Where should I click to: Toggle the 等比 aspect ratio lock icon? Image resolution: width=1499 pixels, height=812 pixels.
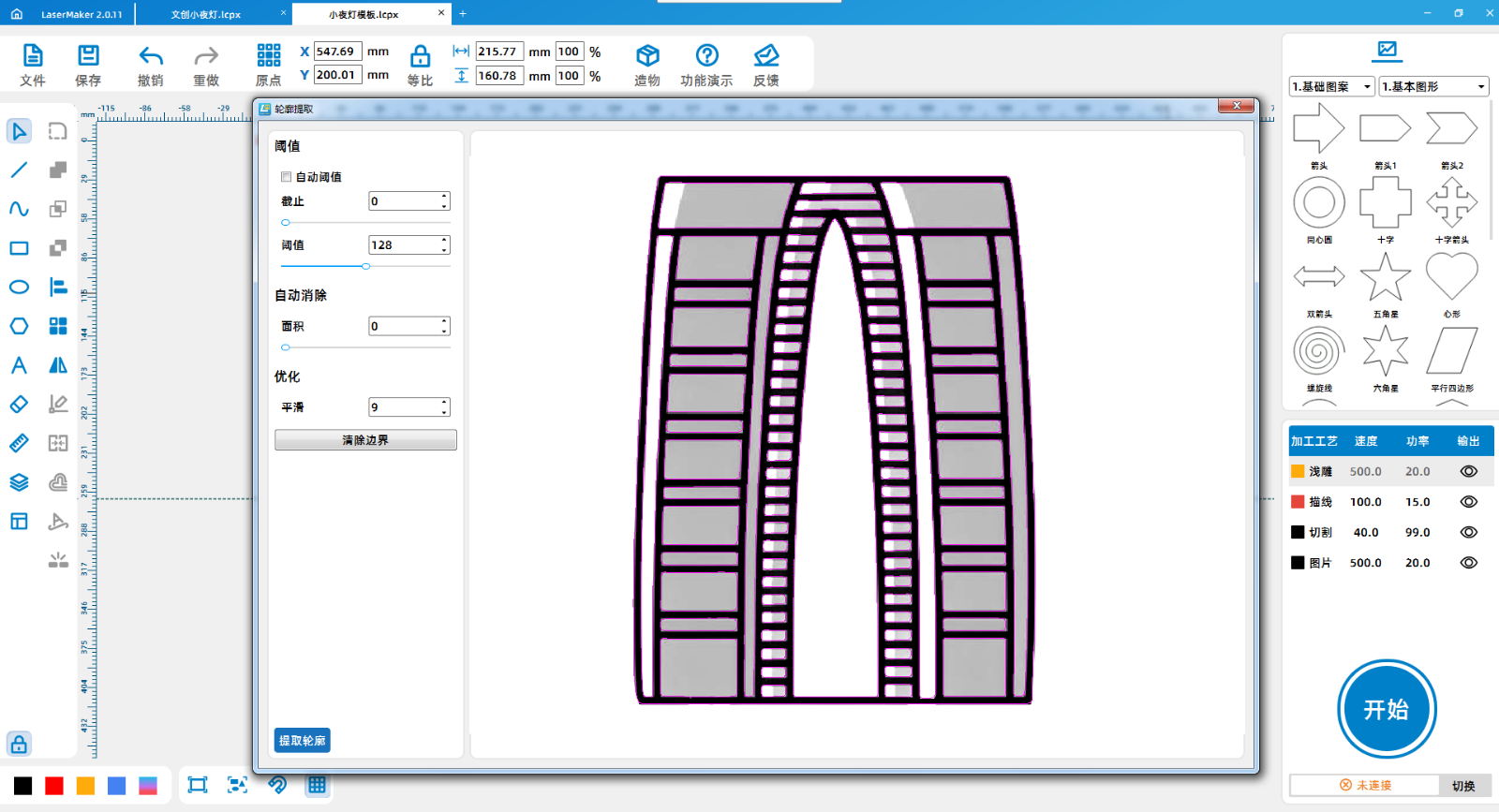(x=421, y=56)
